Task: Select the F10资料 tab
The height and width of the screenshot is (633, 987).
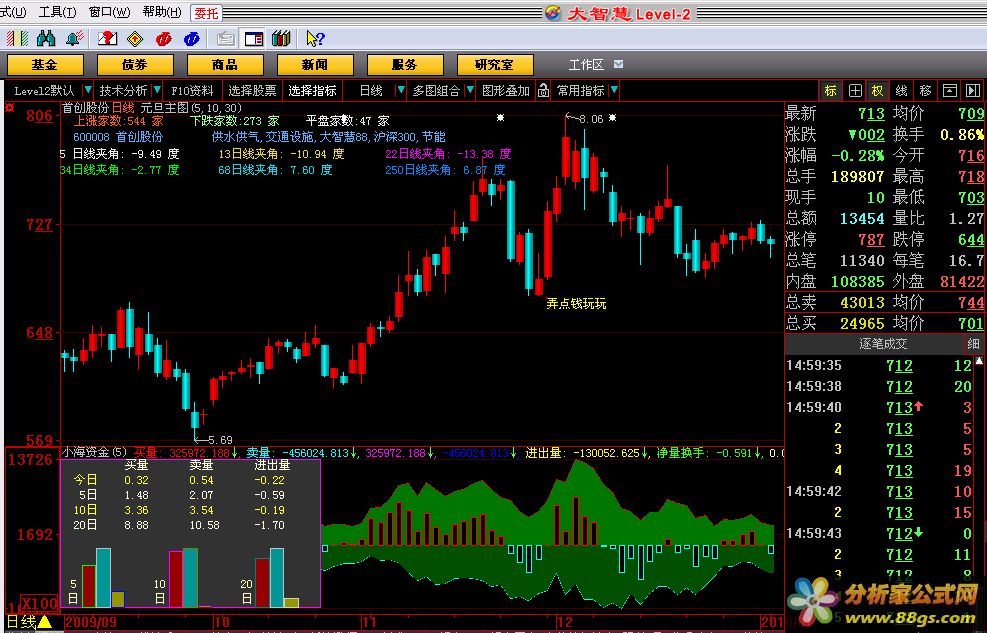Action: click(x=192, y=91)
